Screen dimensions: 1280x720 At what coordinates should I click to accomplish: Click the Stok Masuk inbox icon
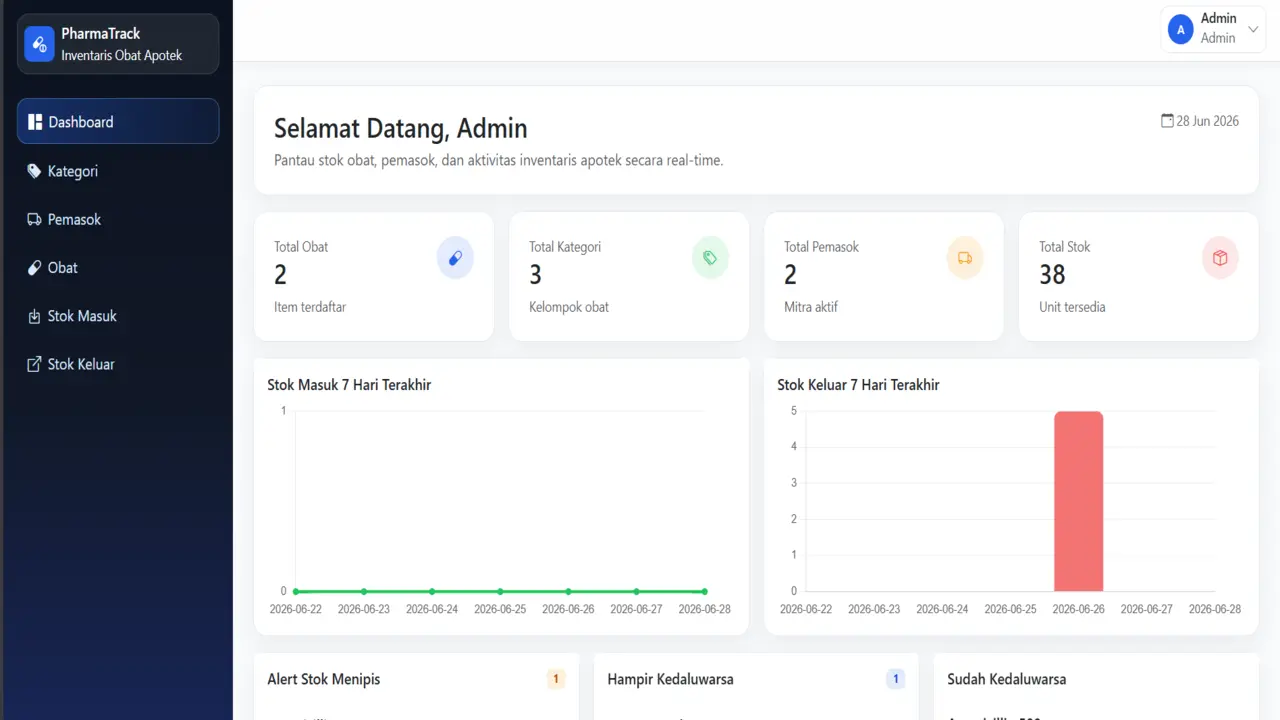pyautogui.click(x=34, y=316)
